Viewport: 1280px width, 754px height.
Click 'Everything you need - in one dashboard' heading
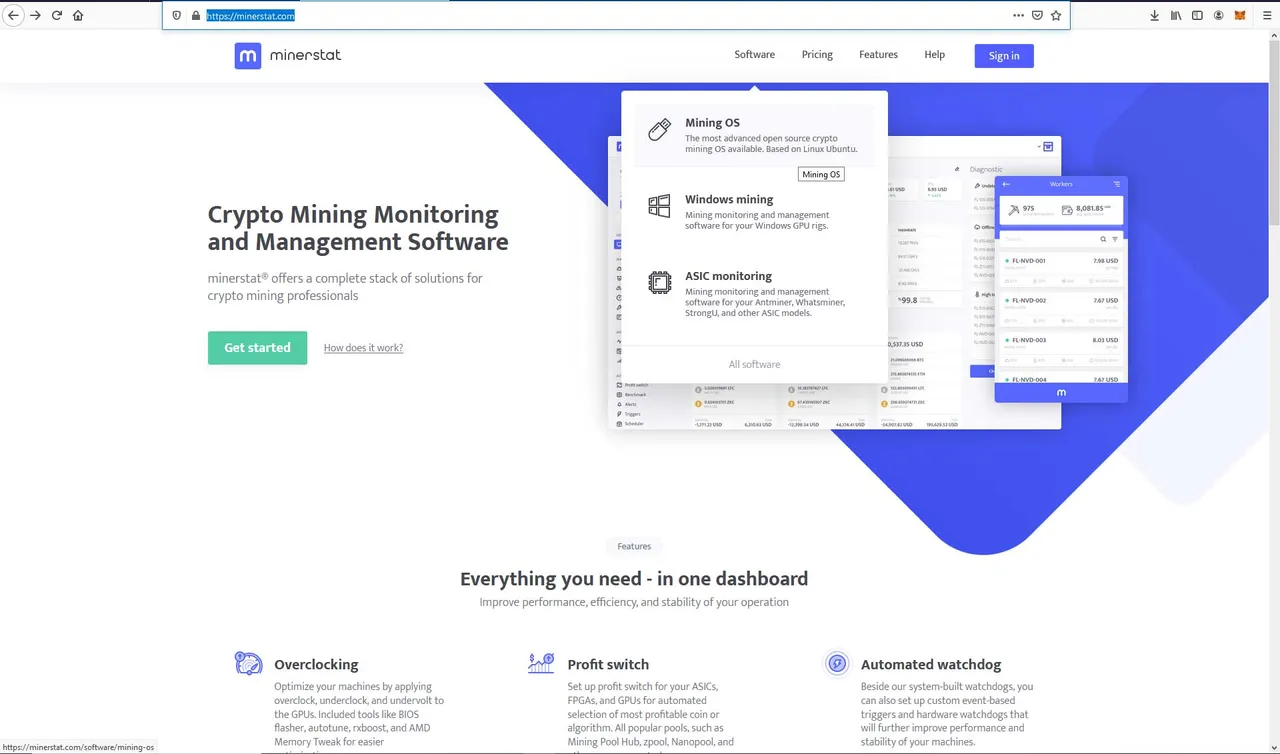click(634, 579)
